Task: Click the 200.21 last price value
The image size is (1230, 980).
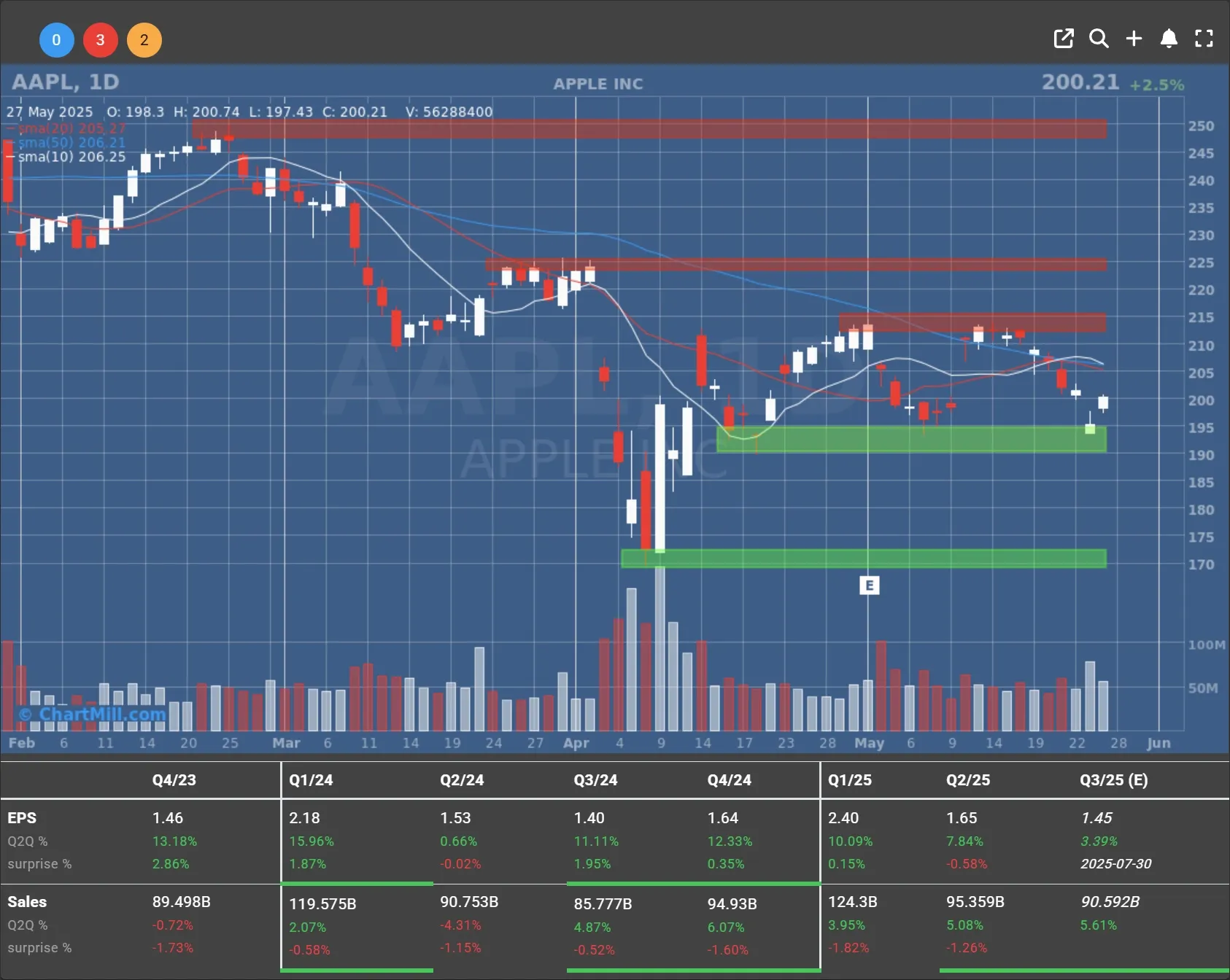Action: pyautogui.click(x=1080, y=82)
